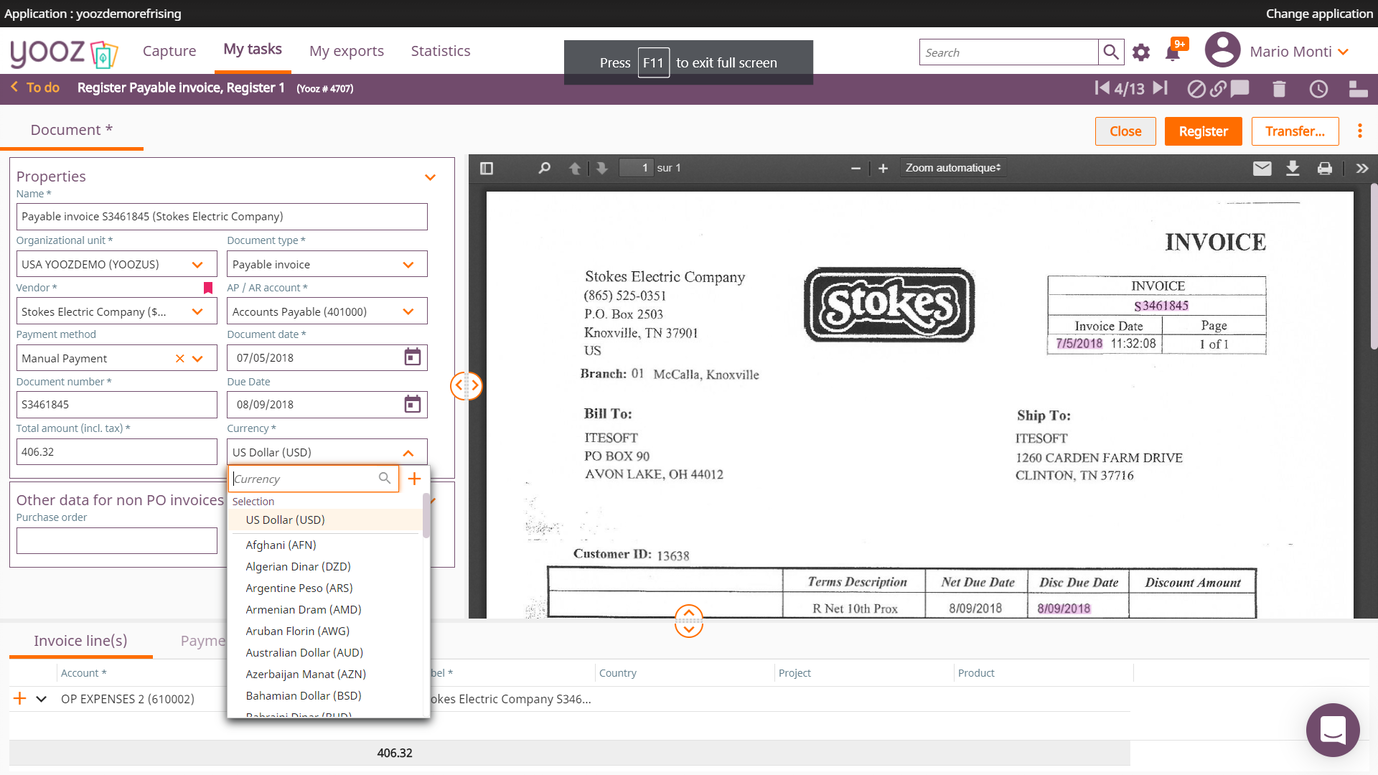Screen dimensions: 1378x775
Task: Go to first document in the queue
Action: [1102, 88]
